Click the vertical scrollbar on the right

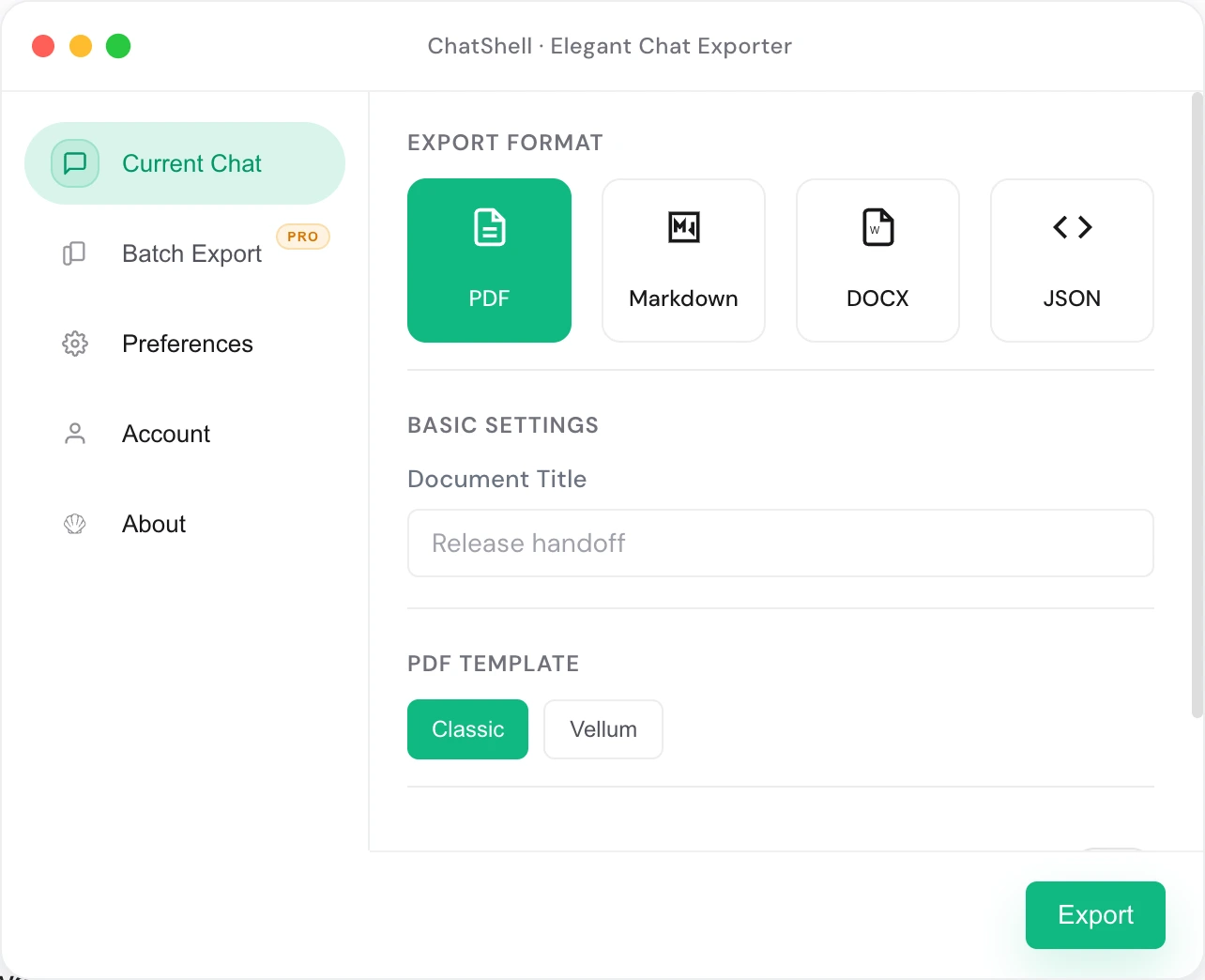click(1197, 406)
